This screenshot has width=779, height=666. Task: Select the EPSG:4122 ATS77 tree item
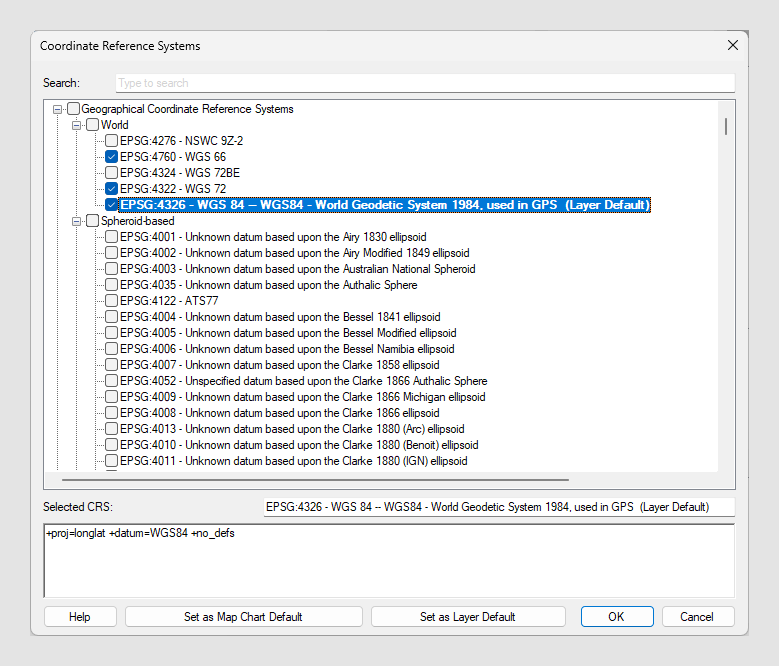[x=169, y=301]
